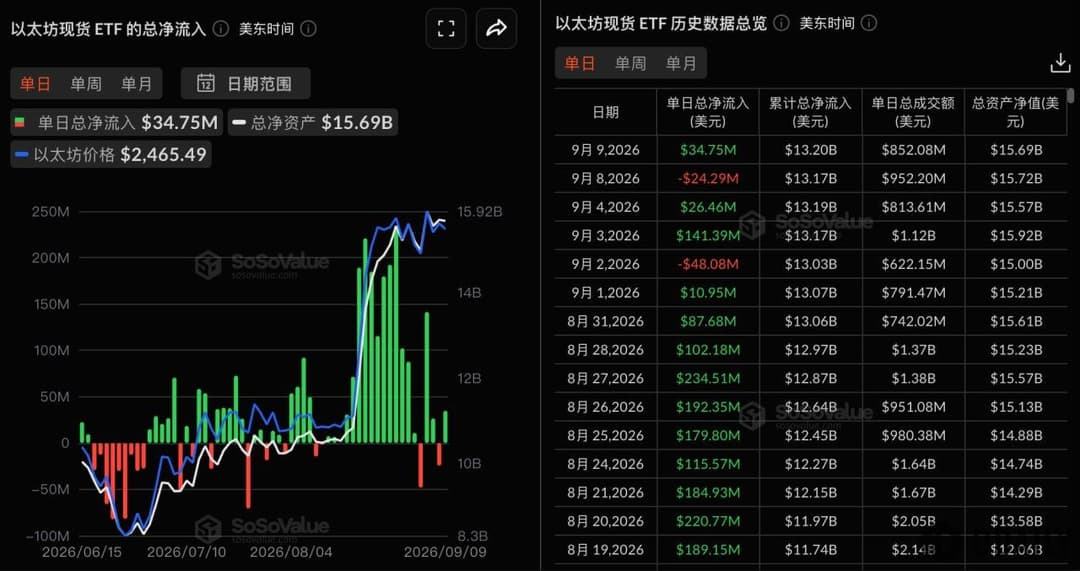Viewport: 1080px width, 571px height.
Task: Click calendar icon in 日期范围 button
Action: 205,84
